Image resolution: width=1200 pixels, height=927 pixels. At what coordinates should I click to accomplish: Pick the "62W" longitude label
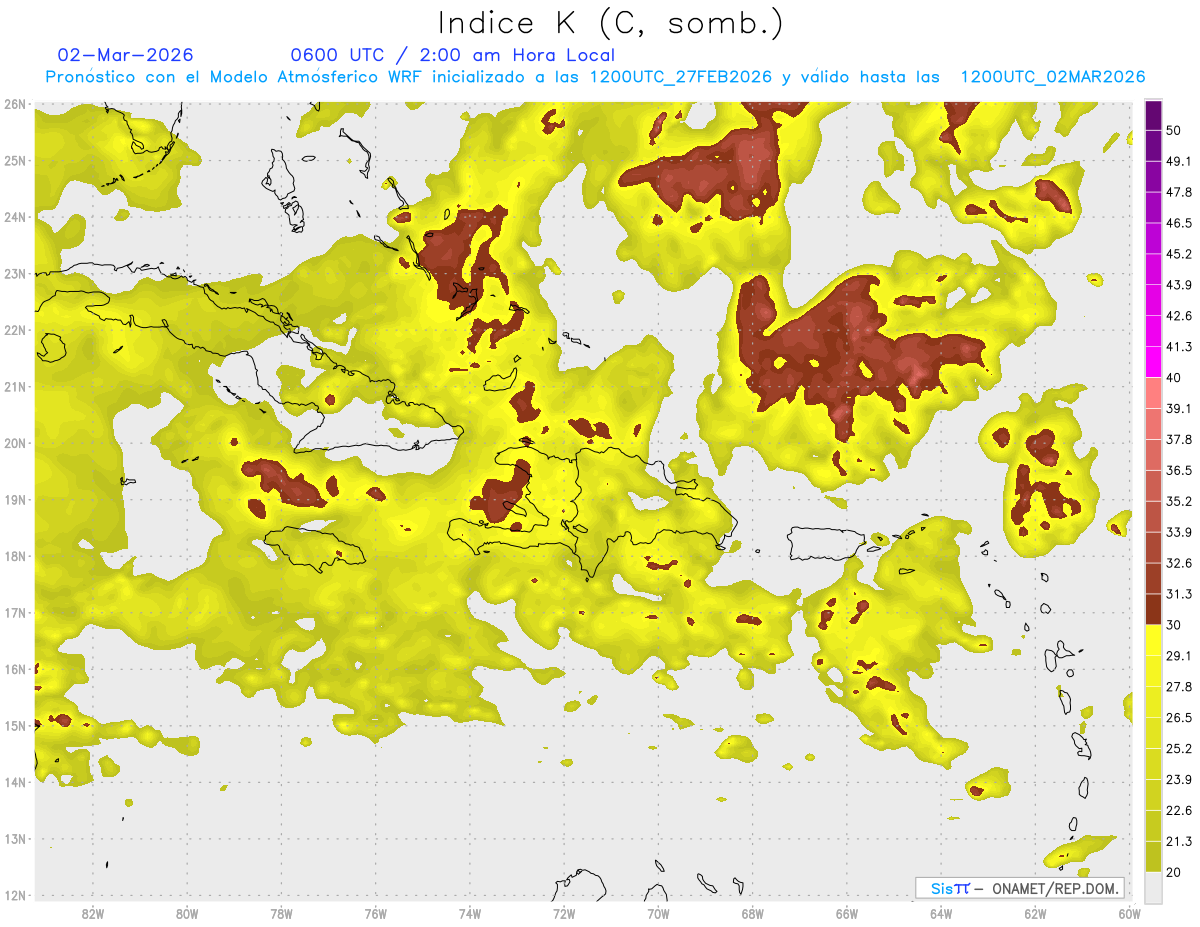click(x=1035, y=914)
